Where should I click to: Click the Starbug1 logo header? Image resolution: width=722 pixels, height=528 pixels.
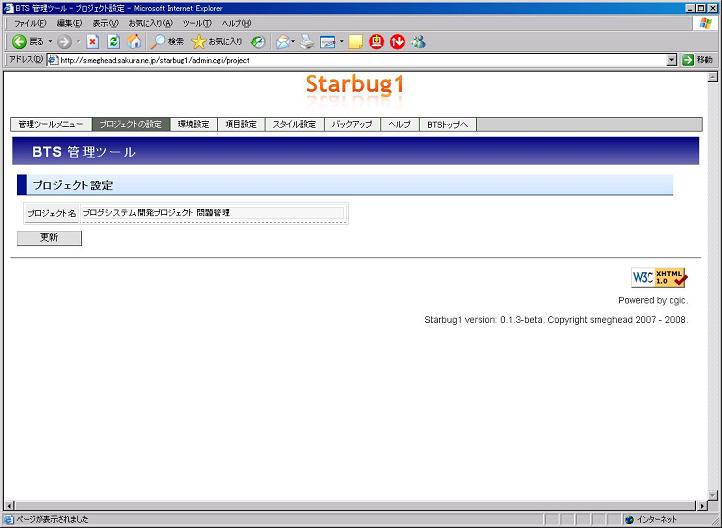point(355,84)
